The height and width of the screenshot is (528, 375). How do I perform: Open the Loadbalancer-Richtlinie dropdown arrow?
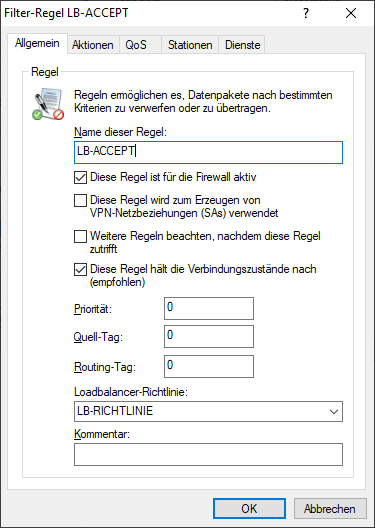pos(334,411)
